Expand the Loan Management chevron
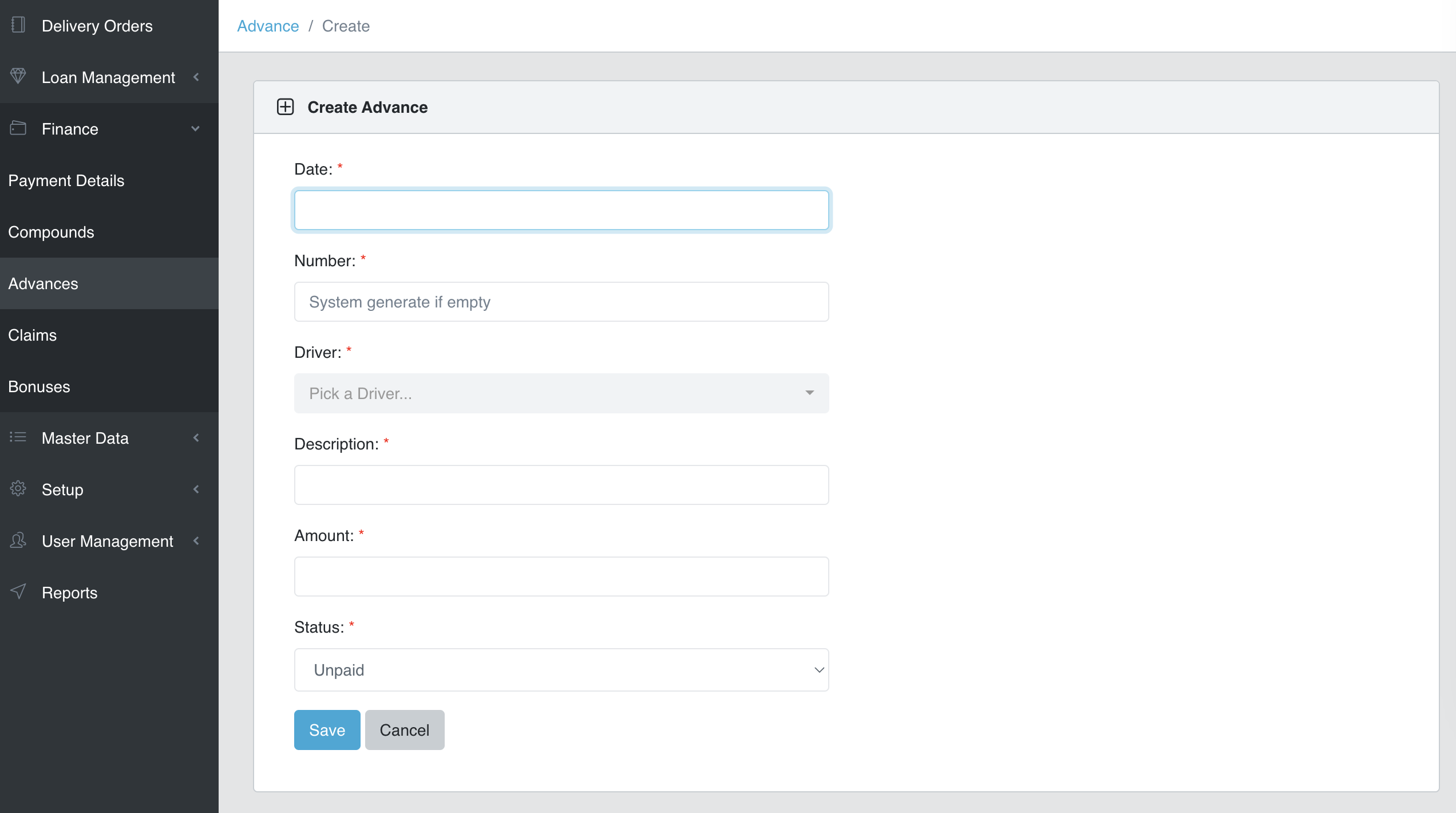1456x813 pixels. [x=196, y=77]
